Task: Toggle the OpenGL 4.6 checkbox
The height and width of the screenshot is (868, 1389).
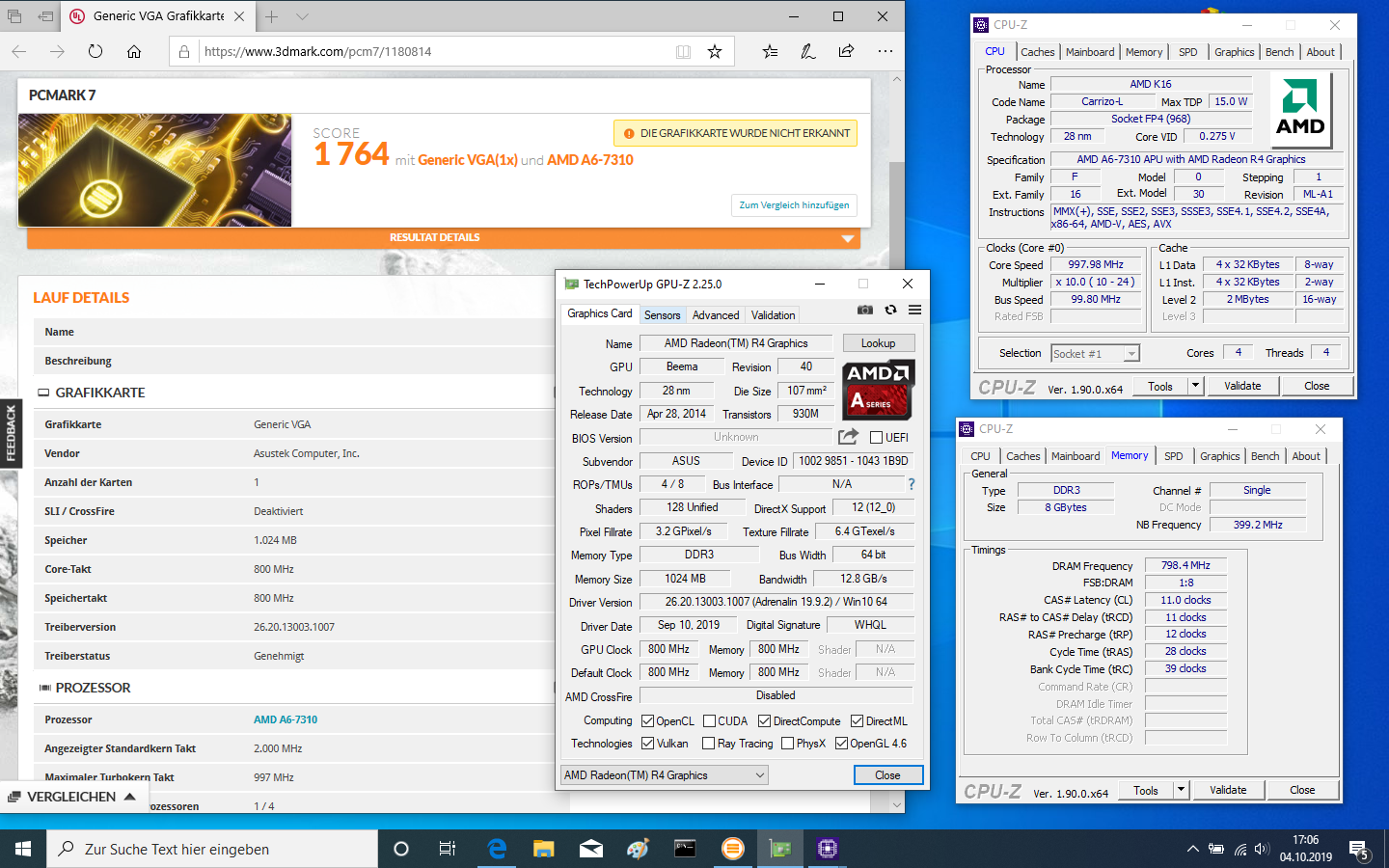Action: click(x=842, y=744)
